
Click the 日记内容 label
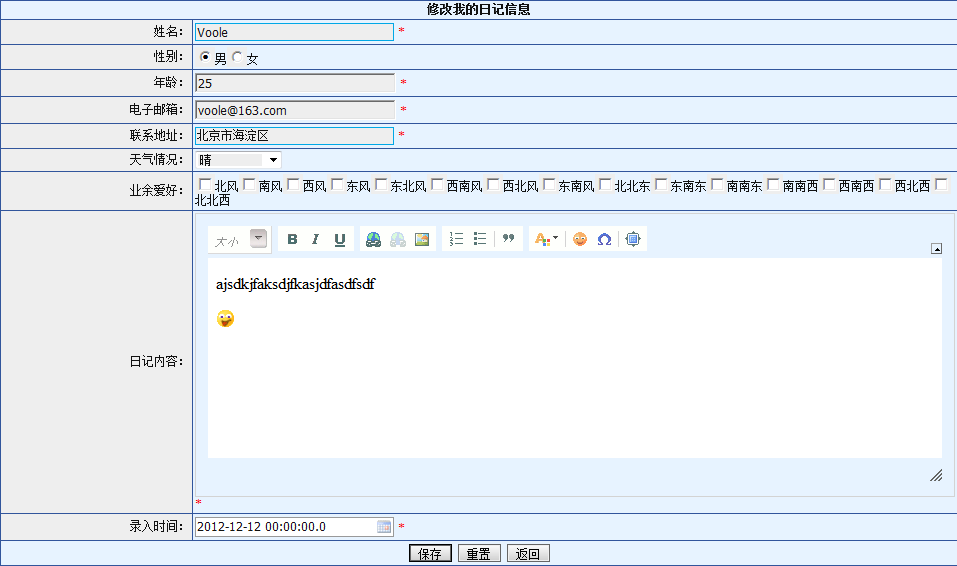pos(156,361)
